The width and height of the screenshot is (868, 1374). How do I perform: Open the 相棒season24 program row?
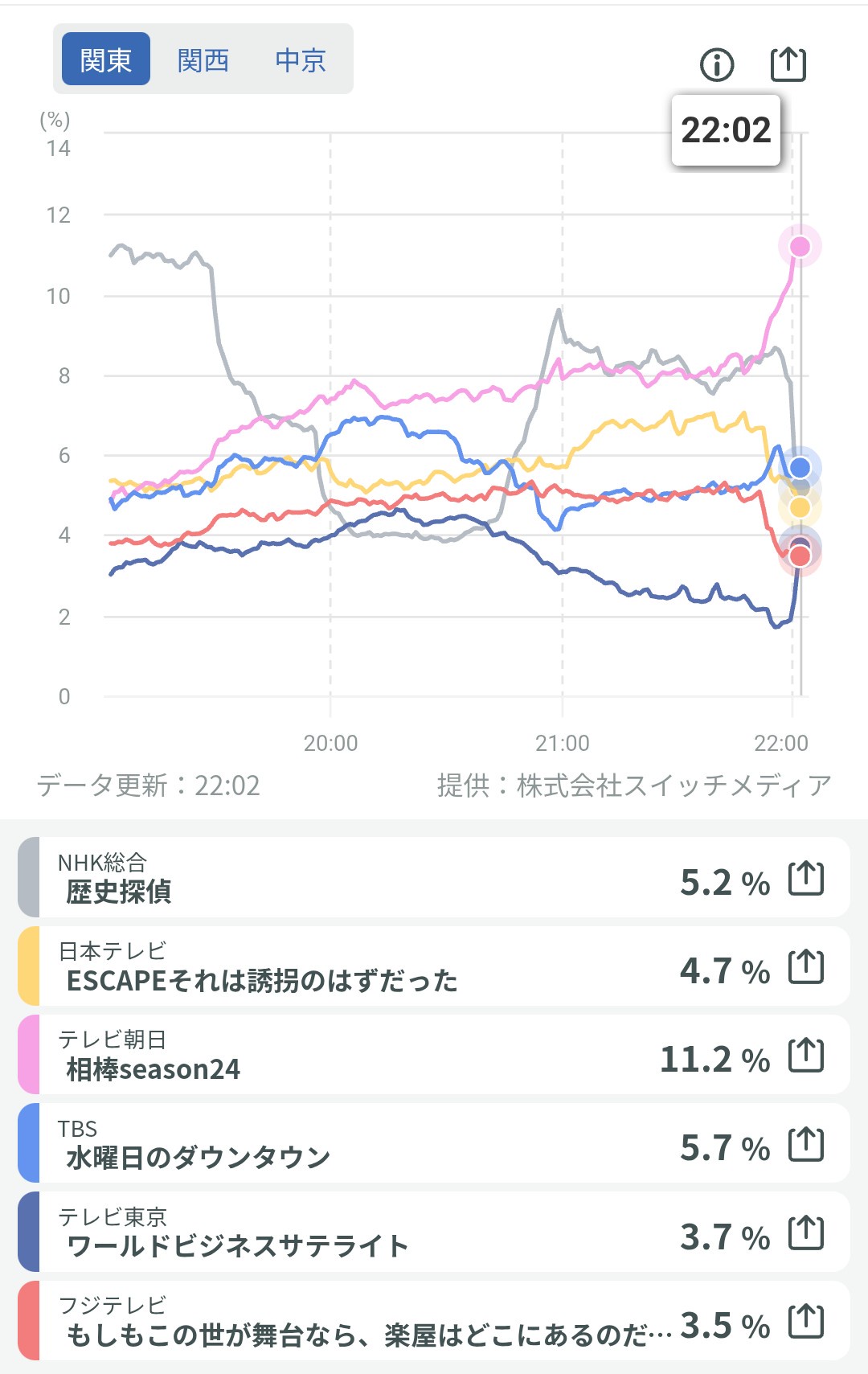coord(321,1055)
